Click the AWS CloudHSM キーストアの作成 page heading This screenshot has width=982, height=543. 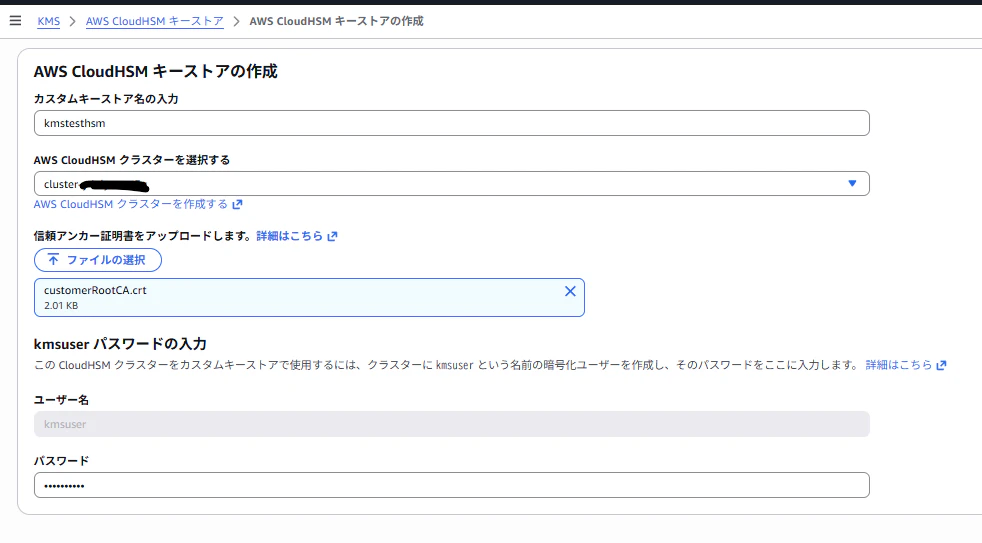tap(155, 71)
